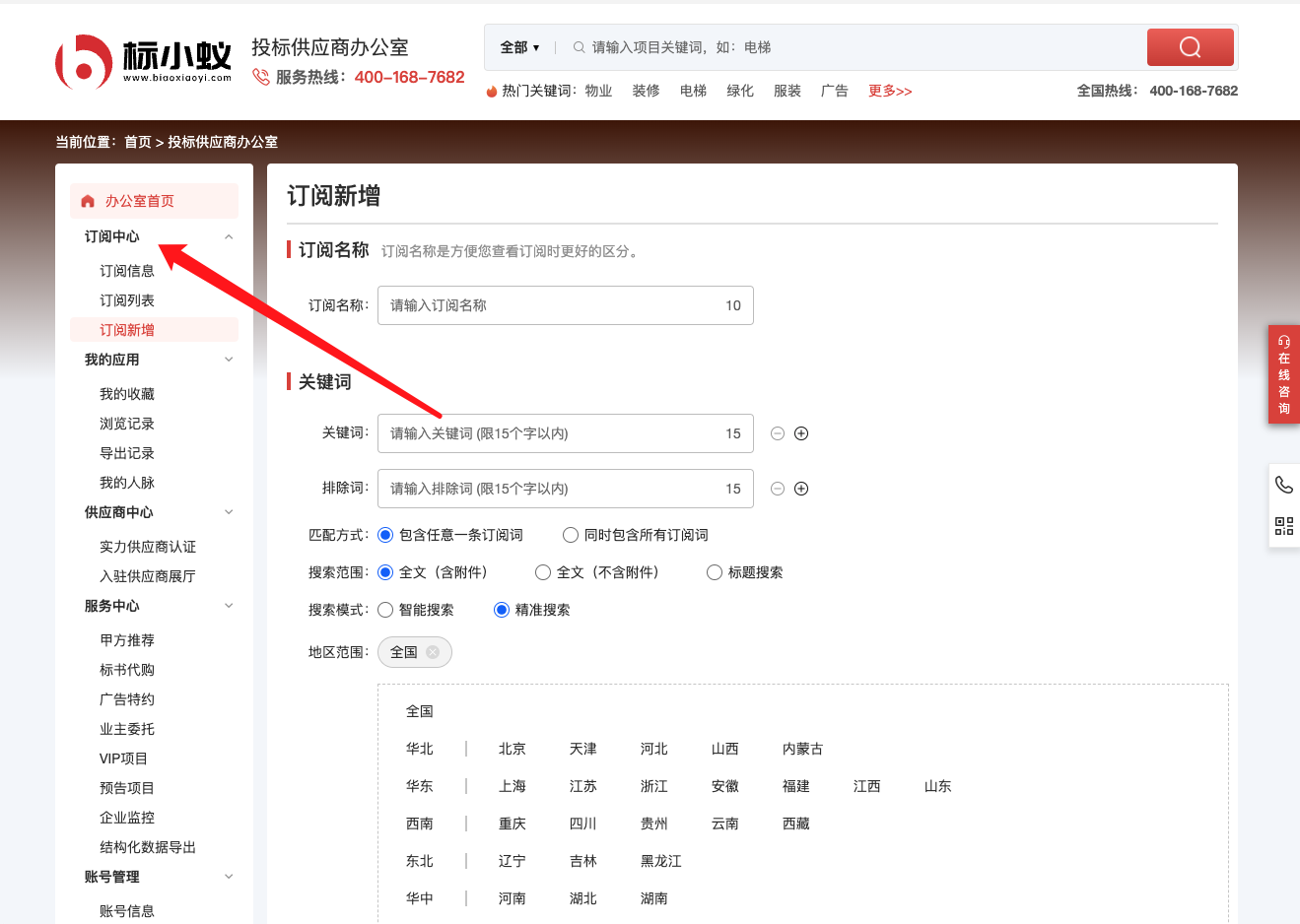Click the 更多>> hot keywords link
1300x924 pixels.
tap(889, 91)
